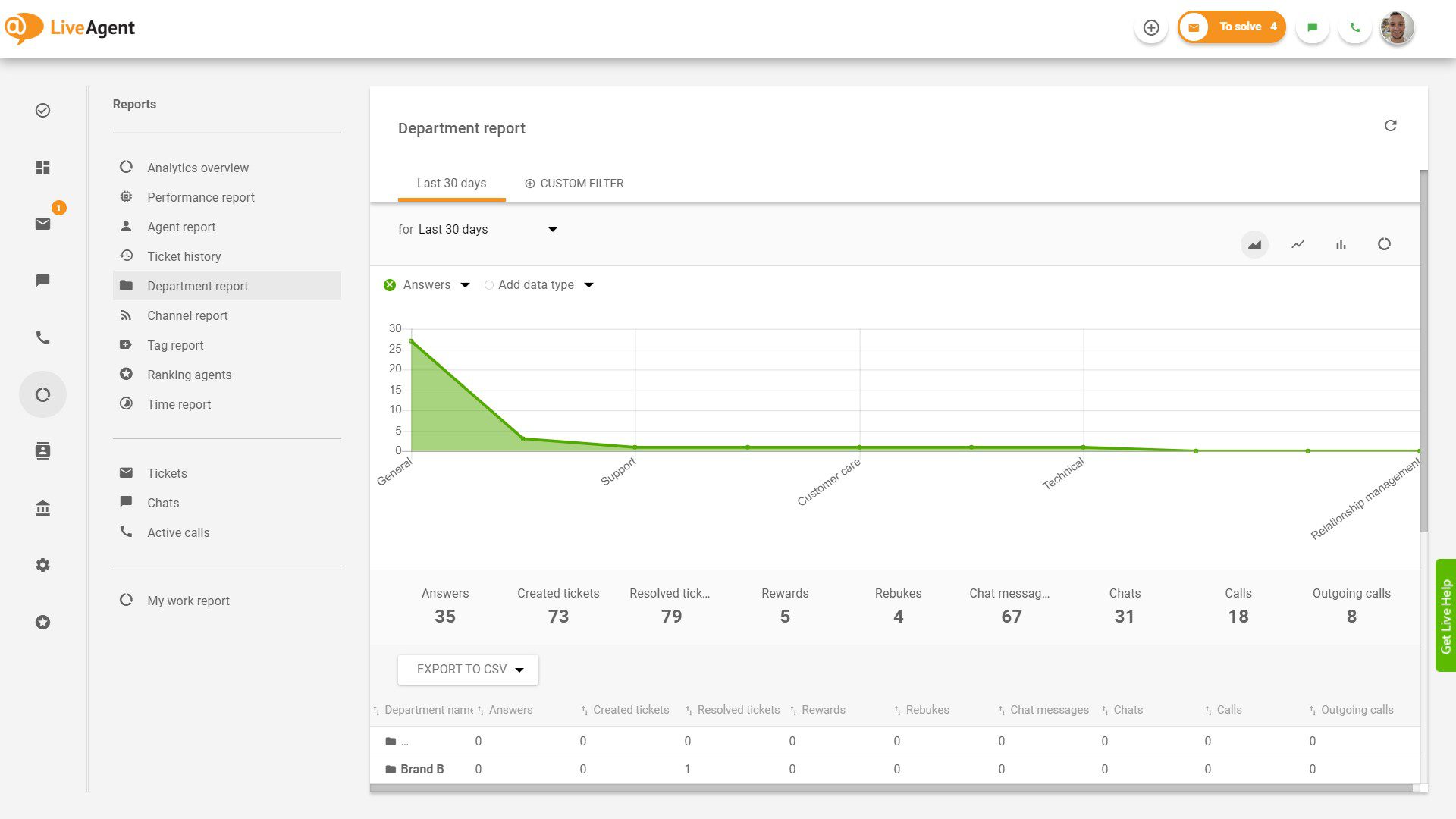1456x819 pixels.
Task: Switch the chart to line view
Action: coord(1298,244)
